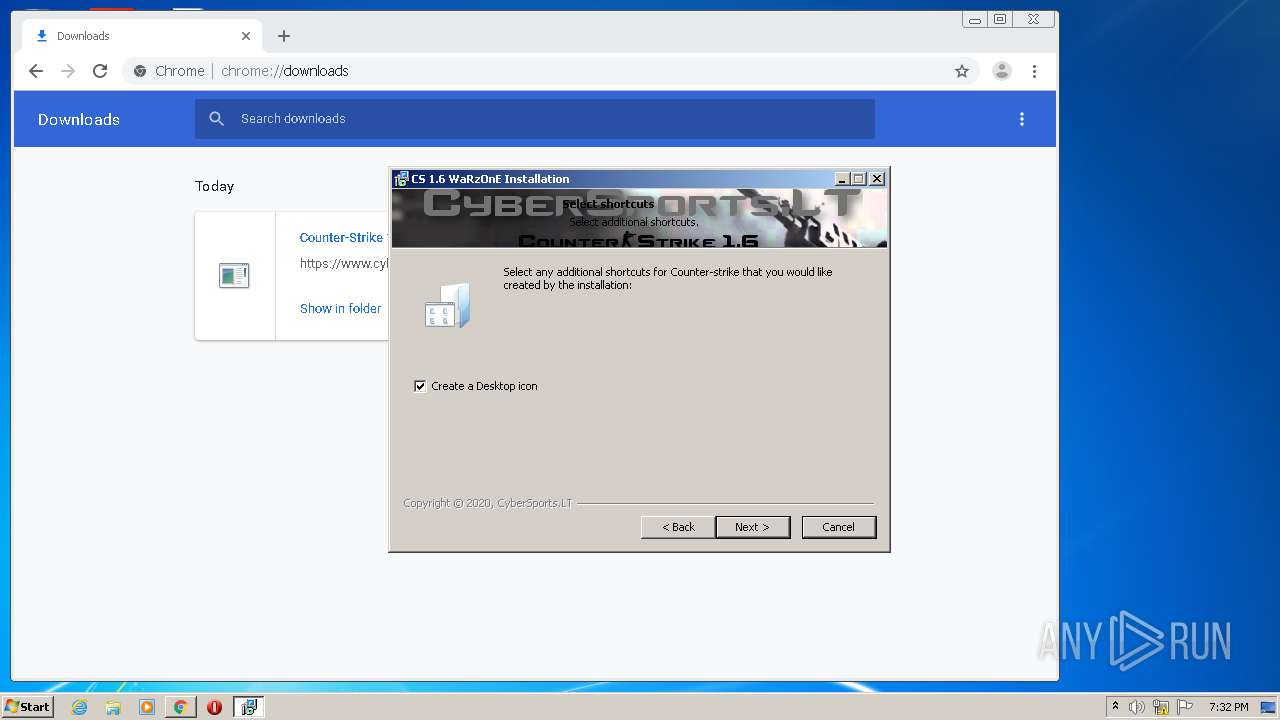1280x720 pixels.
Task: Open the Downloads page more actions menu
Action: coord(1021,119)
